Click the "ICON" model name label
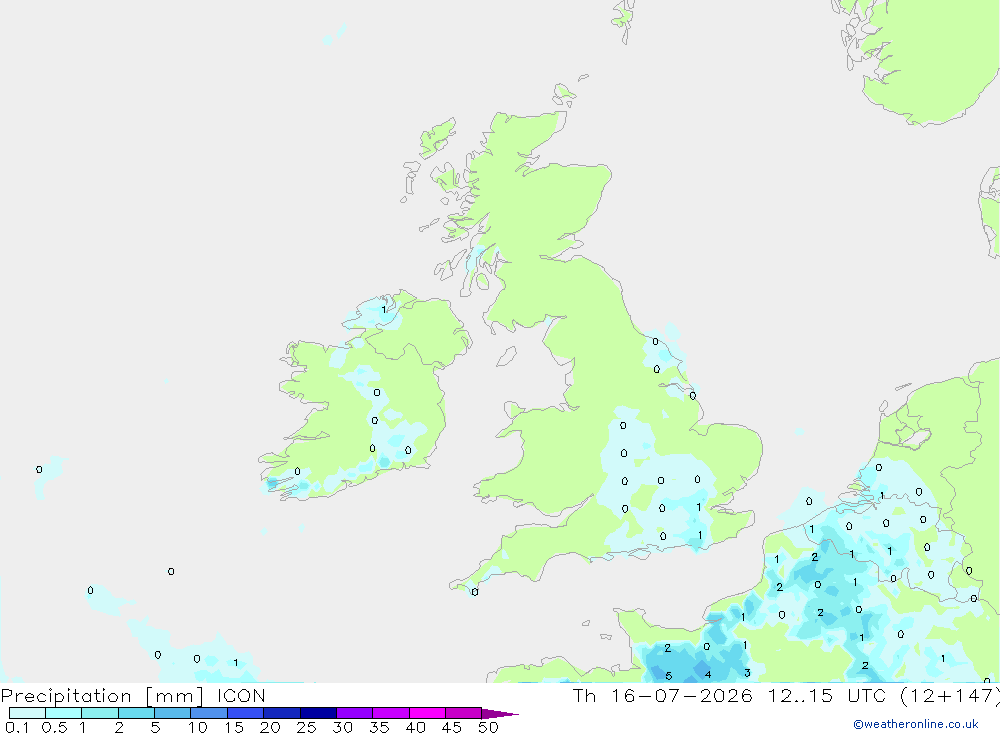The height and width of the screenshot is (733, 1000). 241,695
